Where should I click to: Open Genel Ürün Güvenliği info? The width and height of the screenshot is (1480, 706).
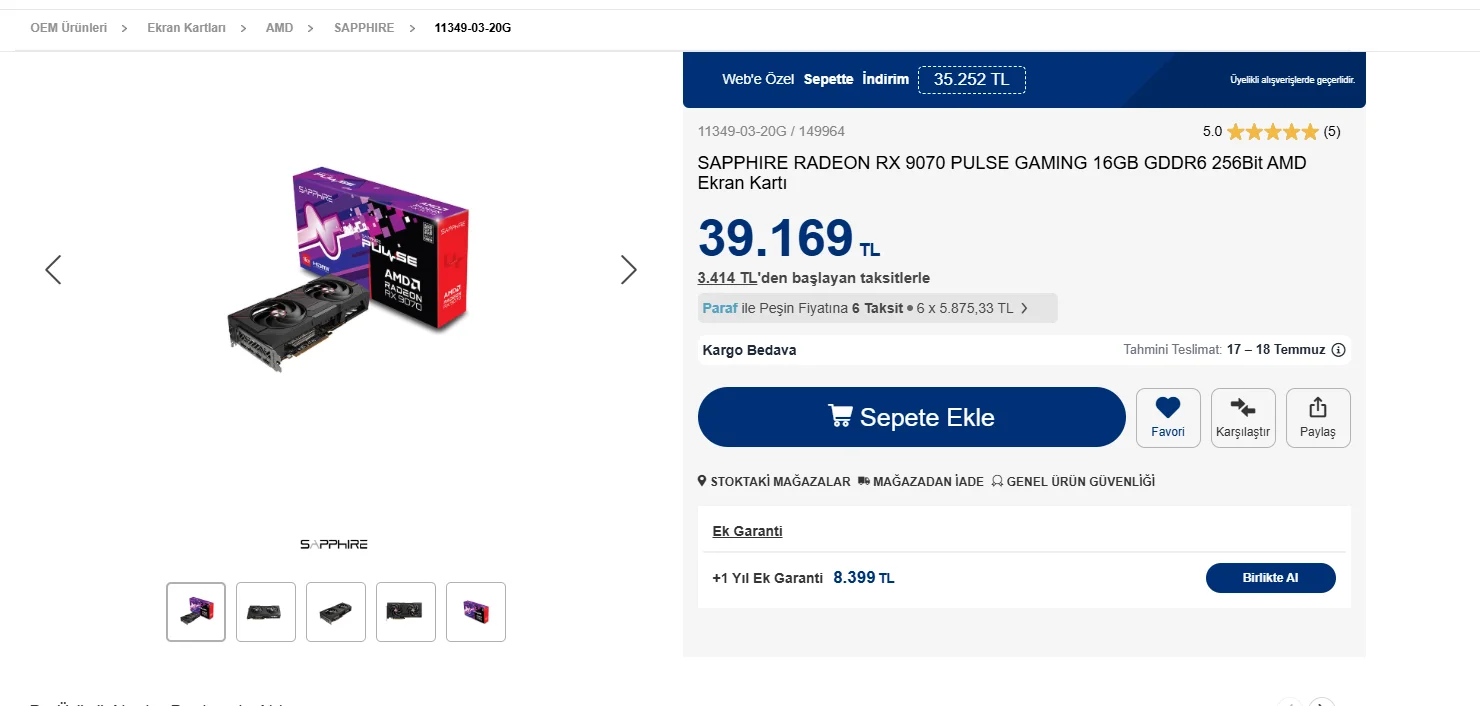[x=1073, y=482]
